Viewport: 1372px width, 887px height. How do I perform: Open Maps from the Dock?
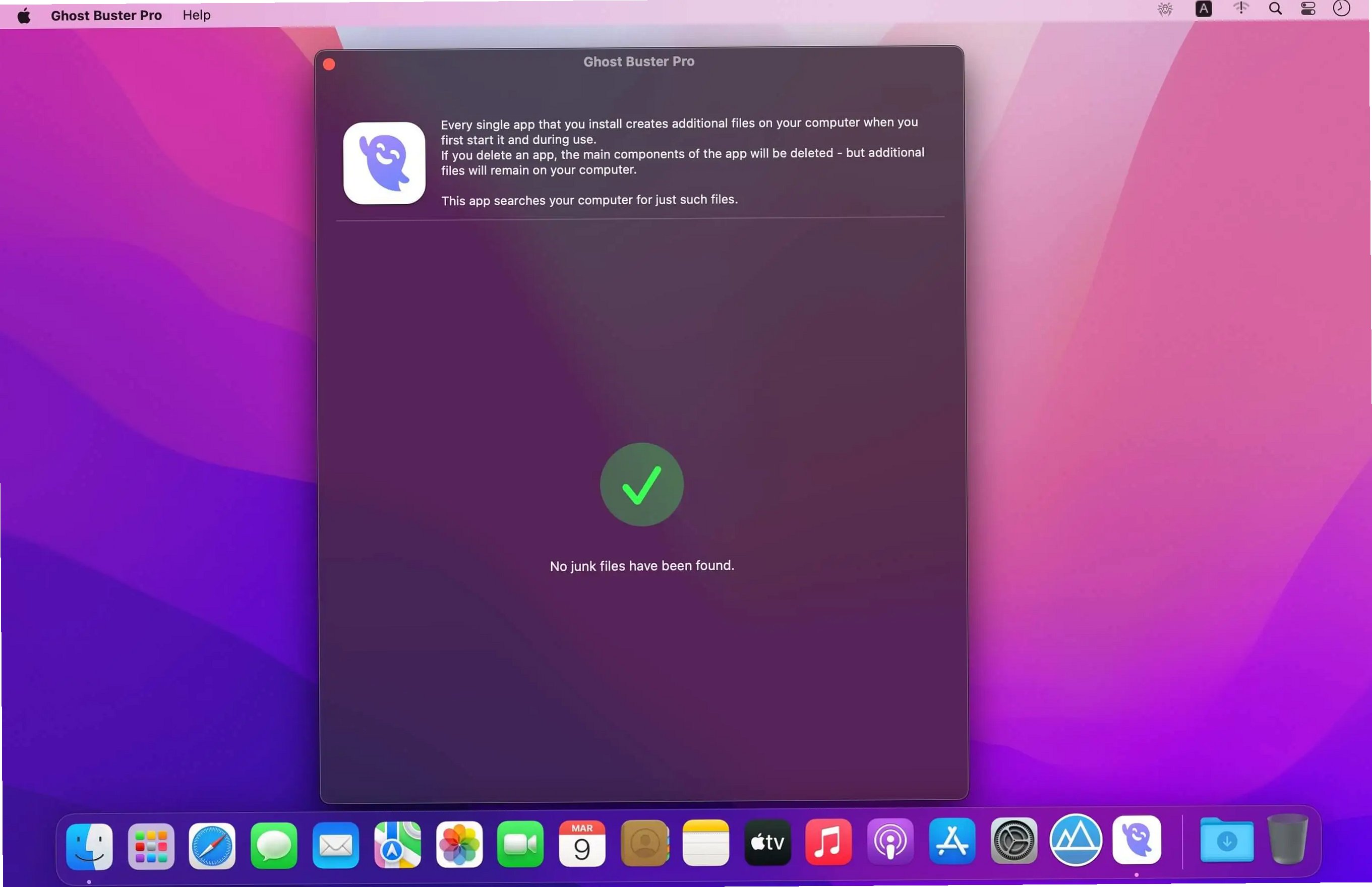point(397,845)
